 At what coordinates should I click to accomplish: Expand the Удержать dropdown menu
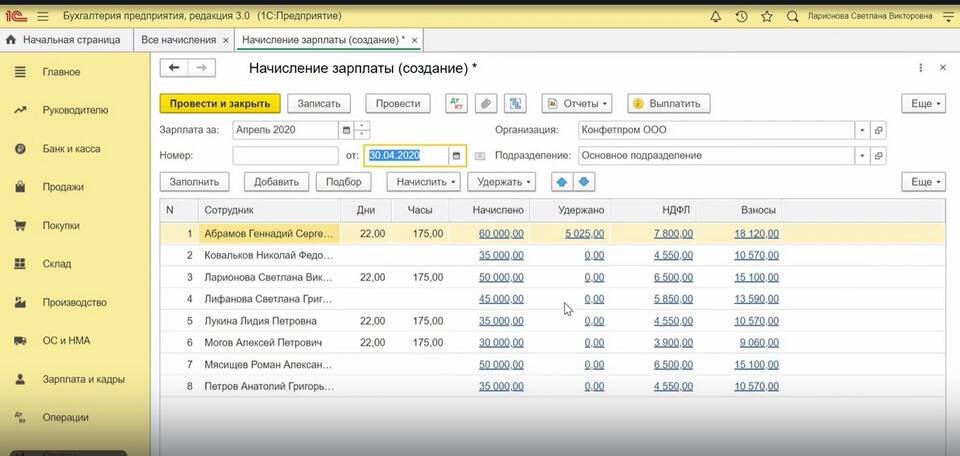(501, 182)
